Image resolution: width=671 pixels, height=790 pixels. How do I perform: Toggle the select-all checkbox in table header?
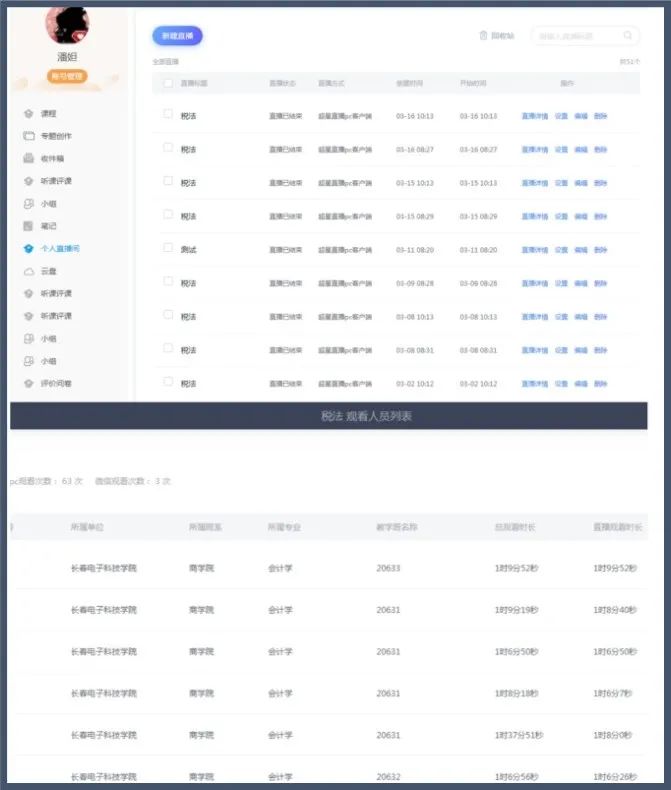coord(168,83)
